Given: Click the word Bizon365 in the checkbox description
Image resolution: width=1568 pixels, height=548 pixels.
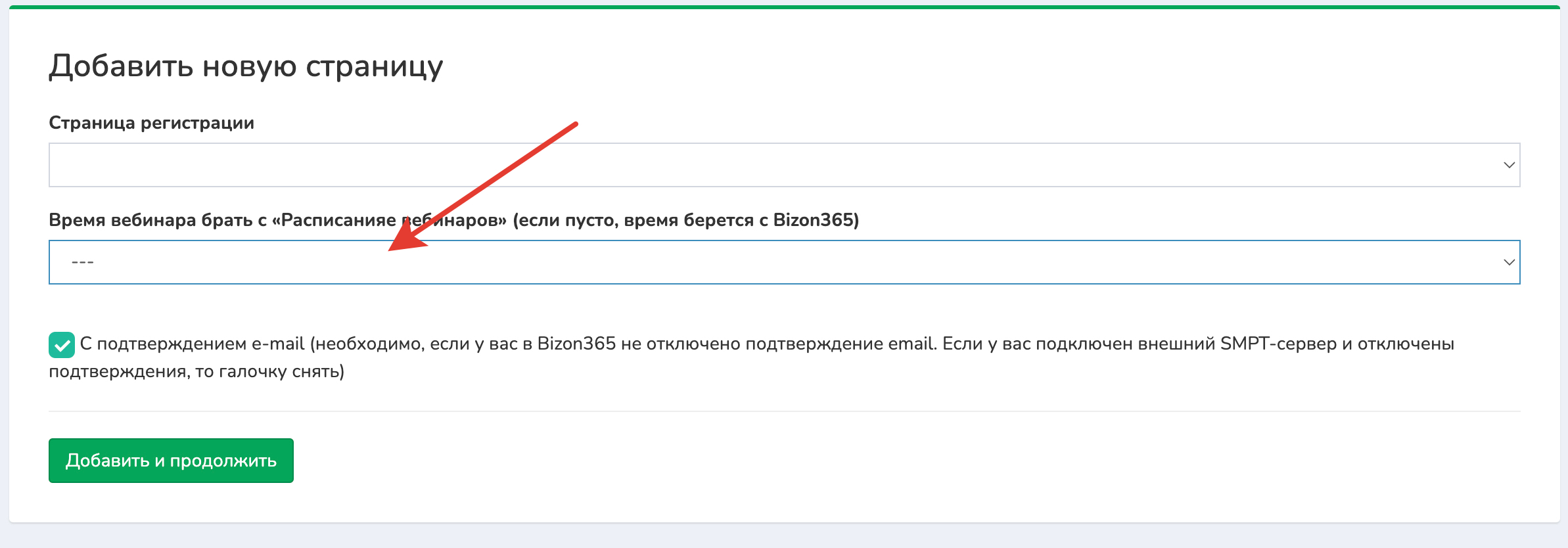Looking at the screenshot, I should (576, 344).
